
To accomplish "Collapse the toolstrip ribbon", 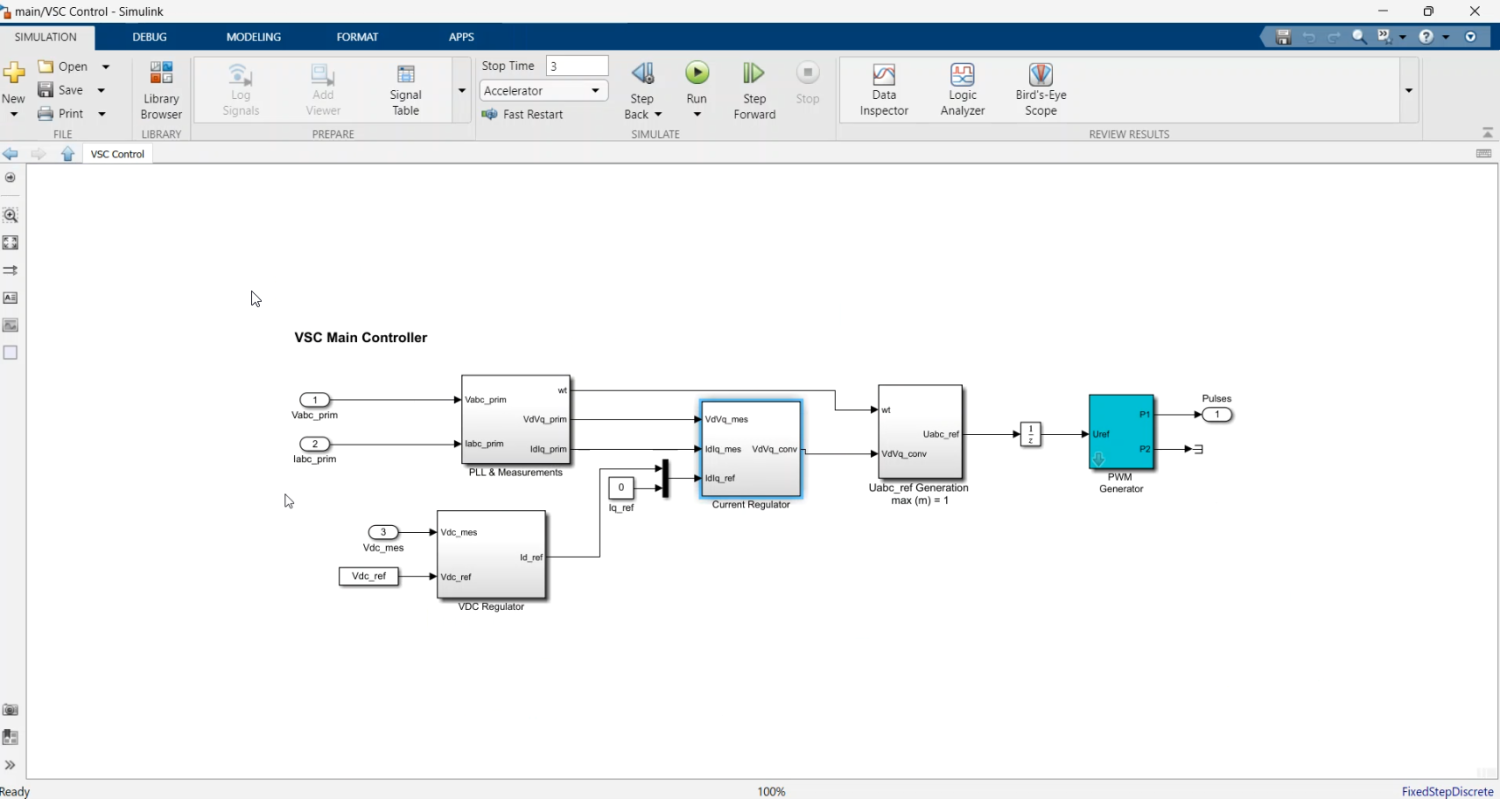I will tap(1485, 133).
